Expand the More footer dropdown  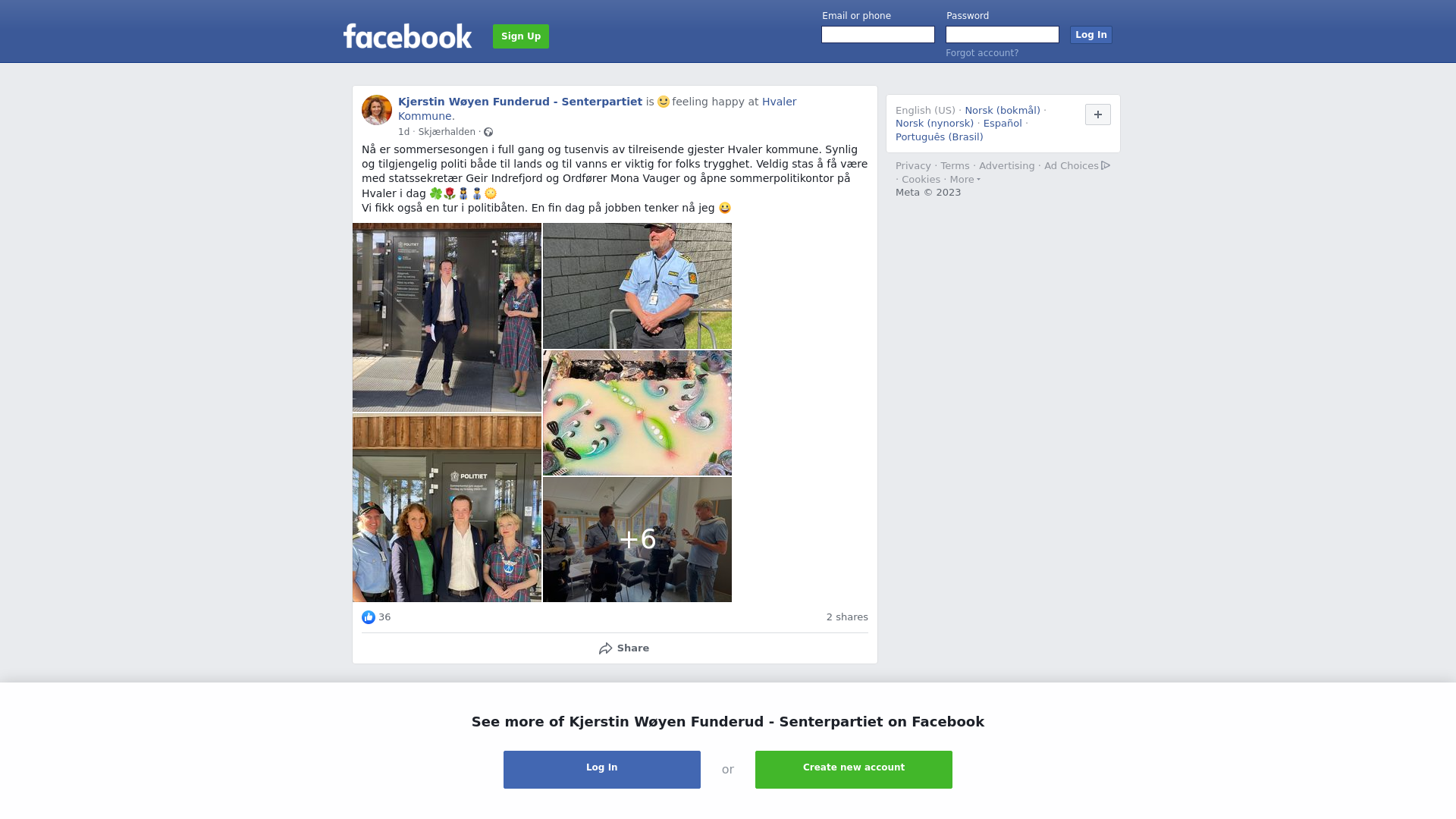[x=965, y=180]
